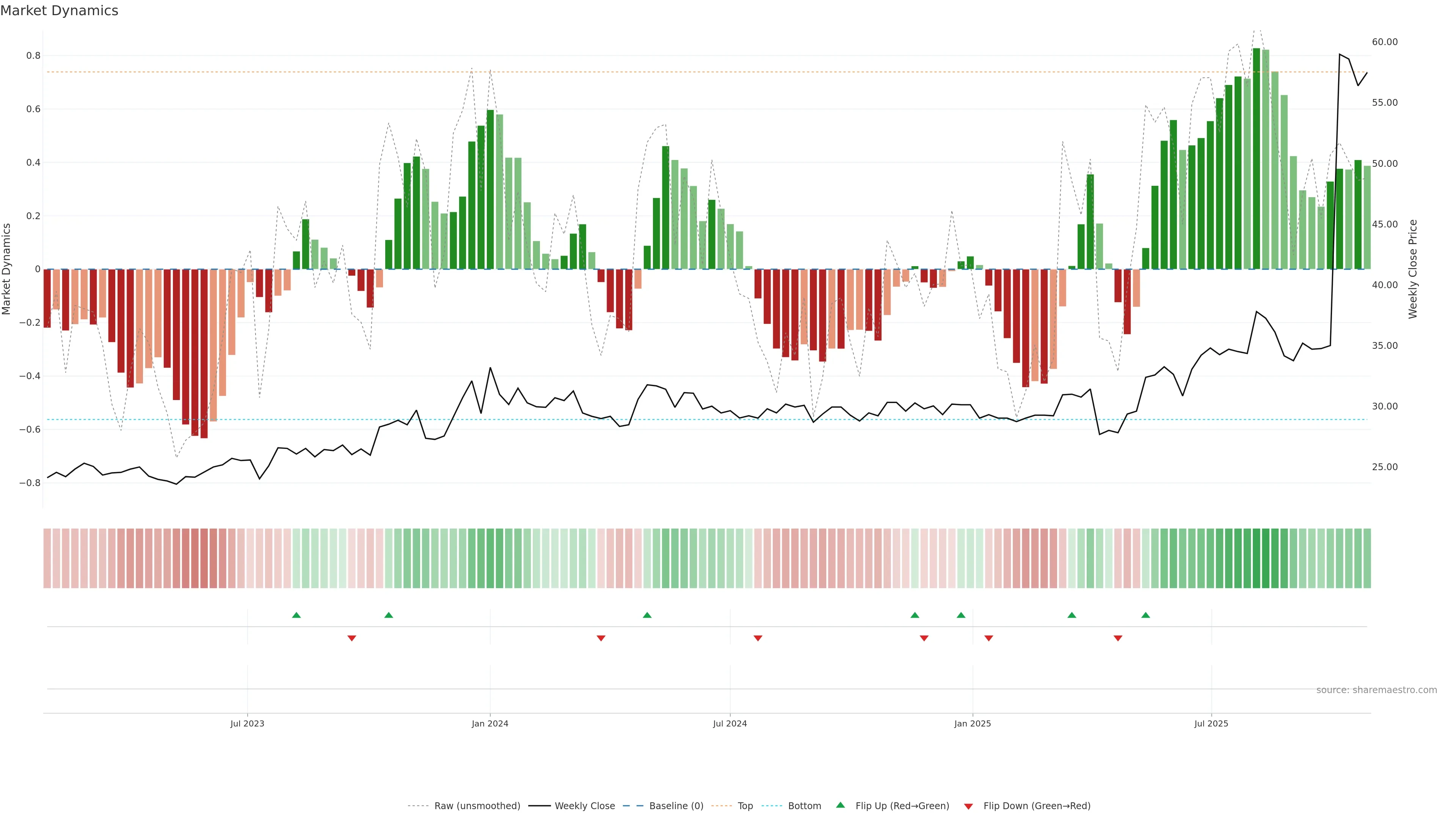The width and height of the screenshot is (1456, 819).
Task: Hide the Bottom threshold legend entry
Action: [x=804, y=806]
